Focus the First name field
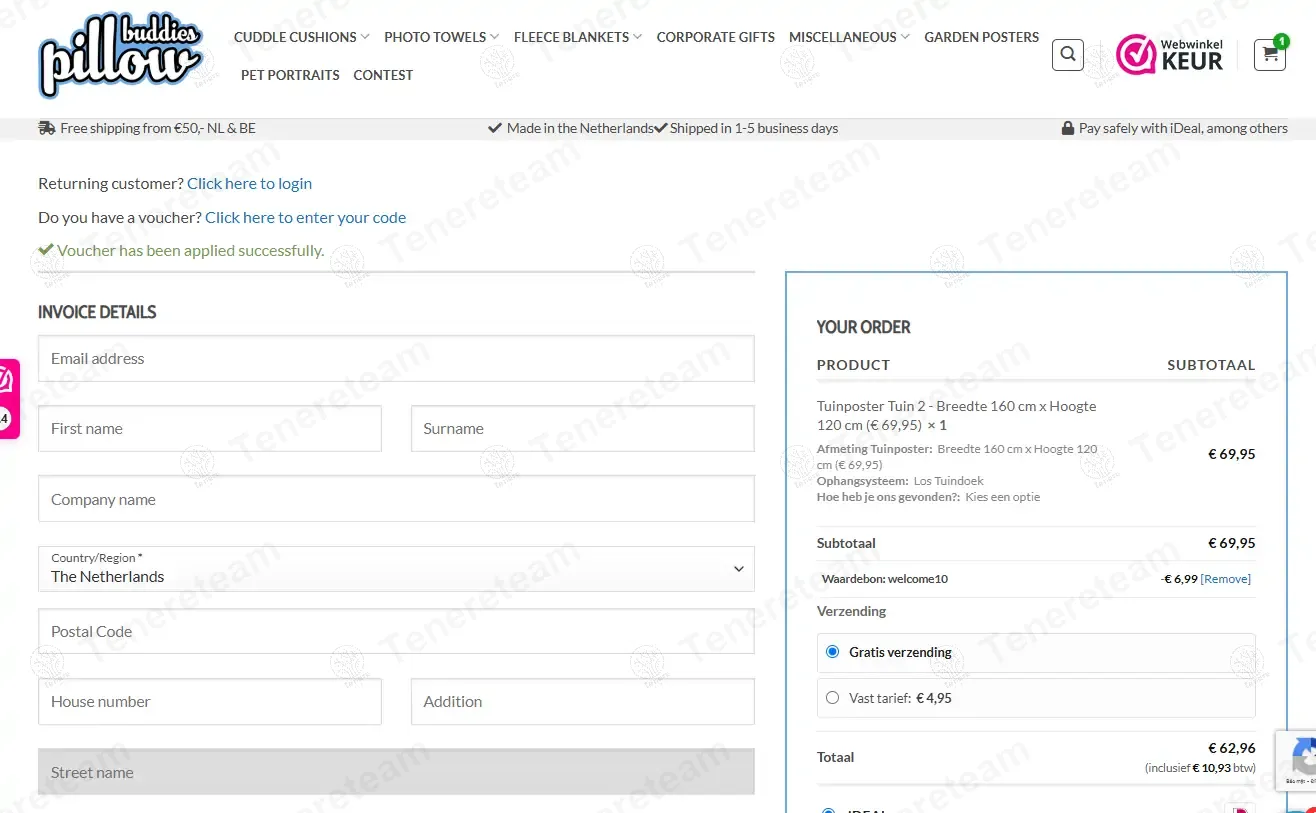This screenshot has height=813, width=1316. [210, 429]
